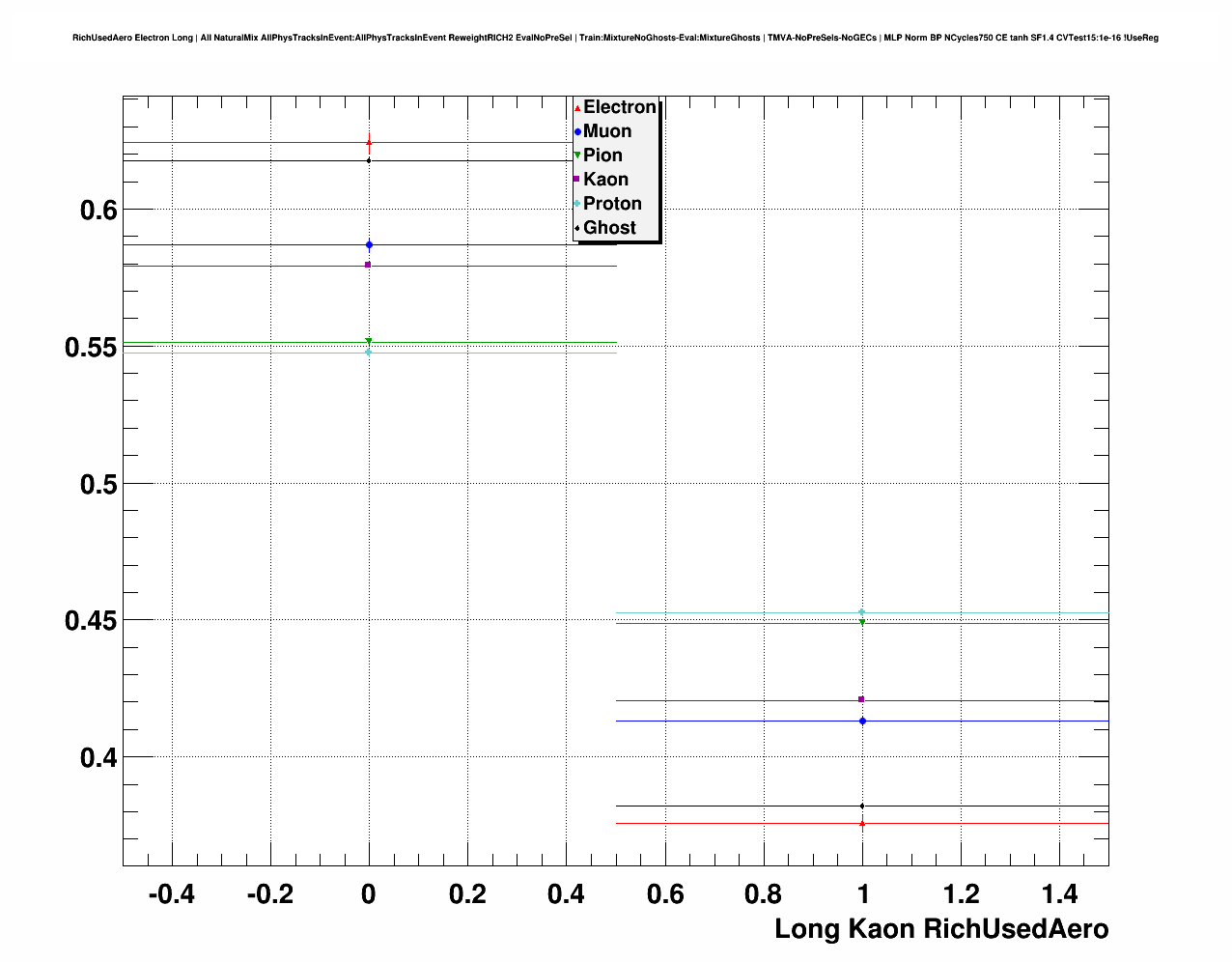Click the Proton text in the legend
Viewport: 1232px width, 962px height.
tap(612, 204)
